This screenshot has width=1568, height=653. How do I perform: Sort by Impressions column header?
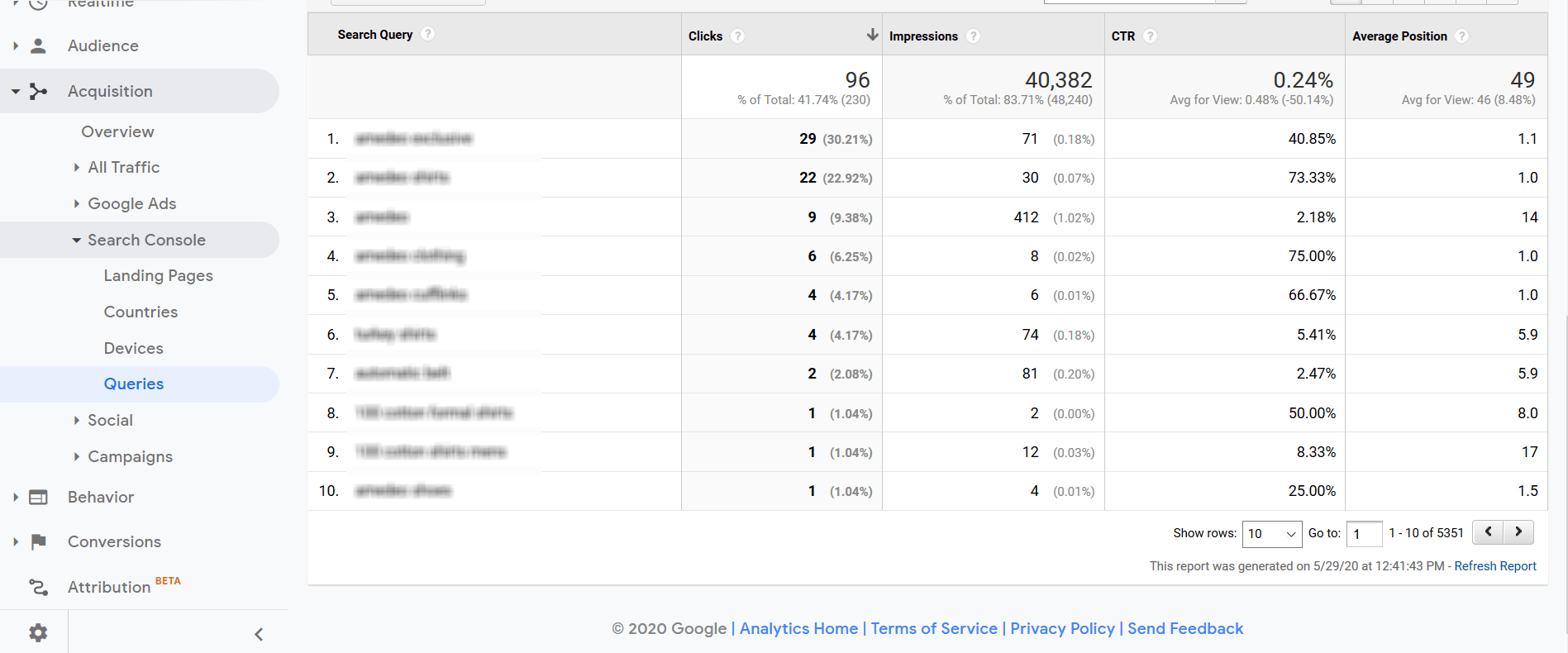(923, 36)
